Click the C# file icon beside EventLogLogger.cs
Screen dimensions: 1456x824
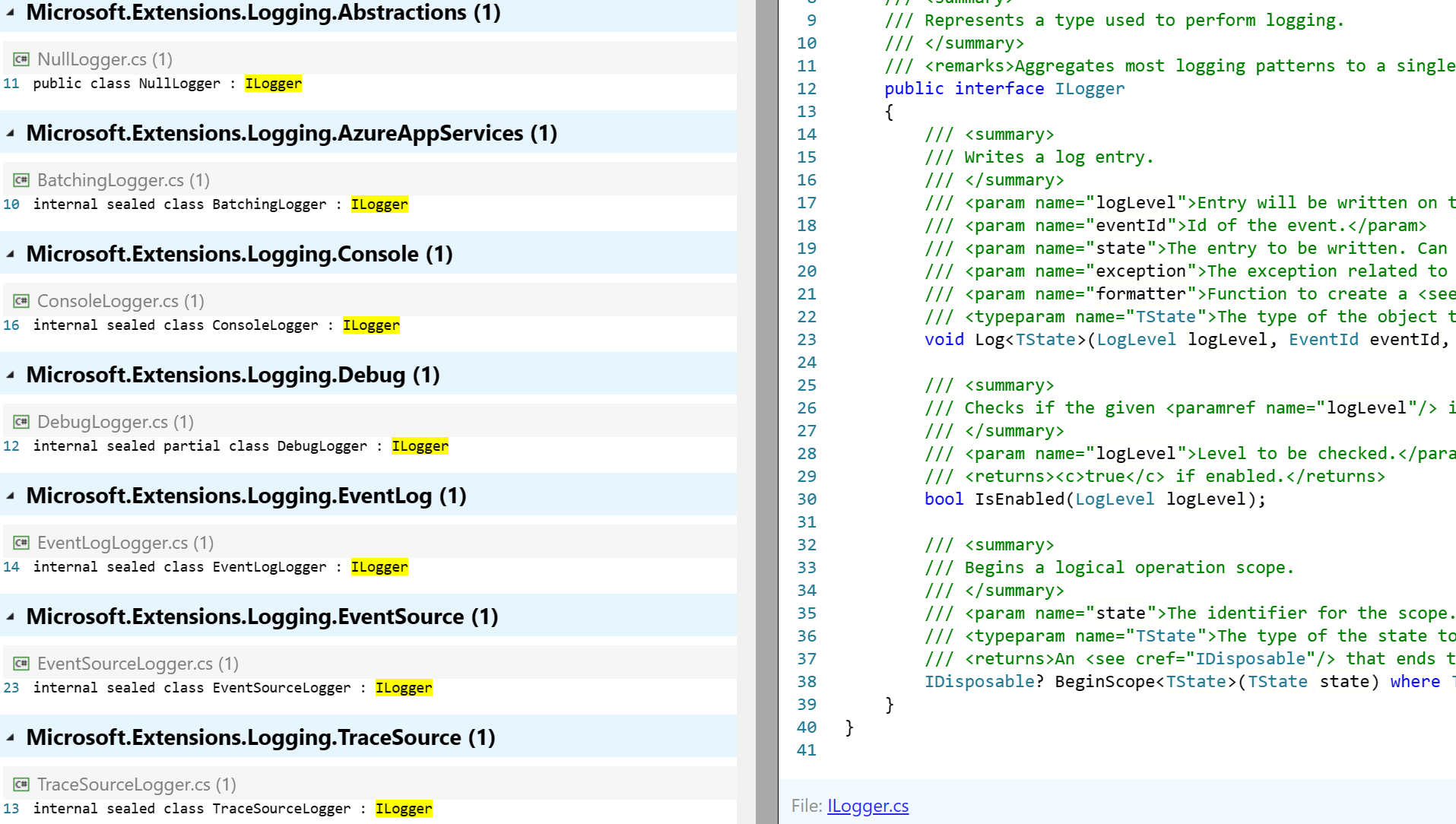[x=21, y=543]
